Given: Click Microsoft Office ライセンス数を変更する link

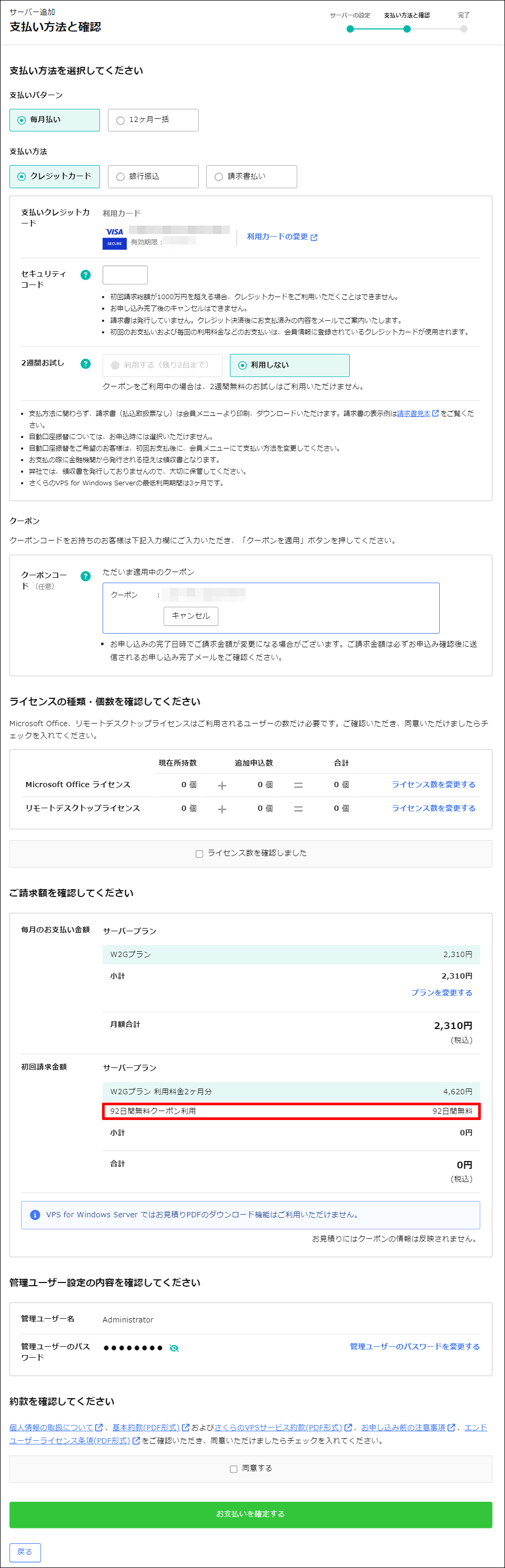Looking at the screenshot, I should pos(433,785).
